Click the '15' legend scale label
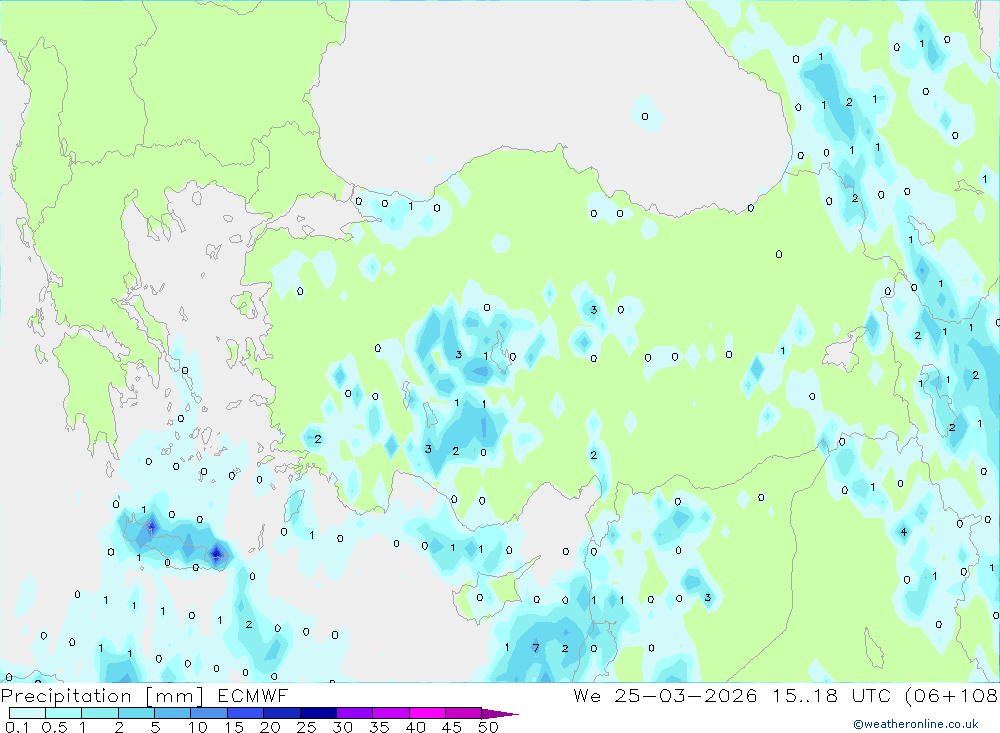 (x=234, y=727)
